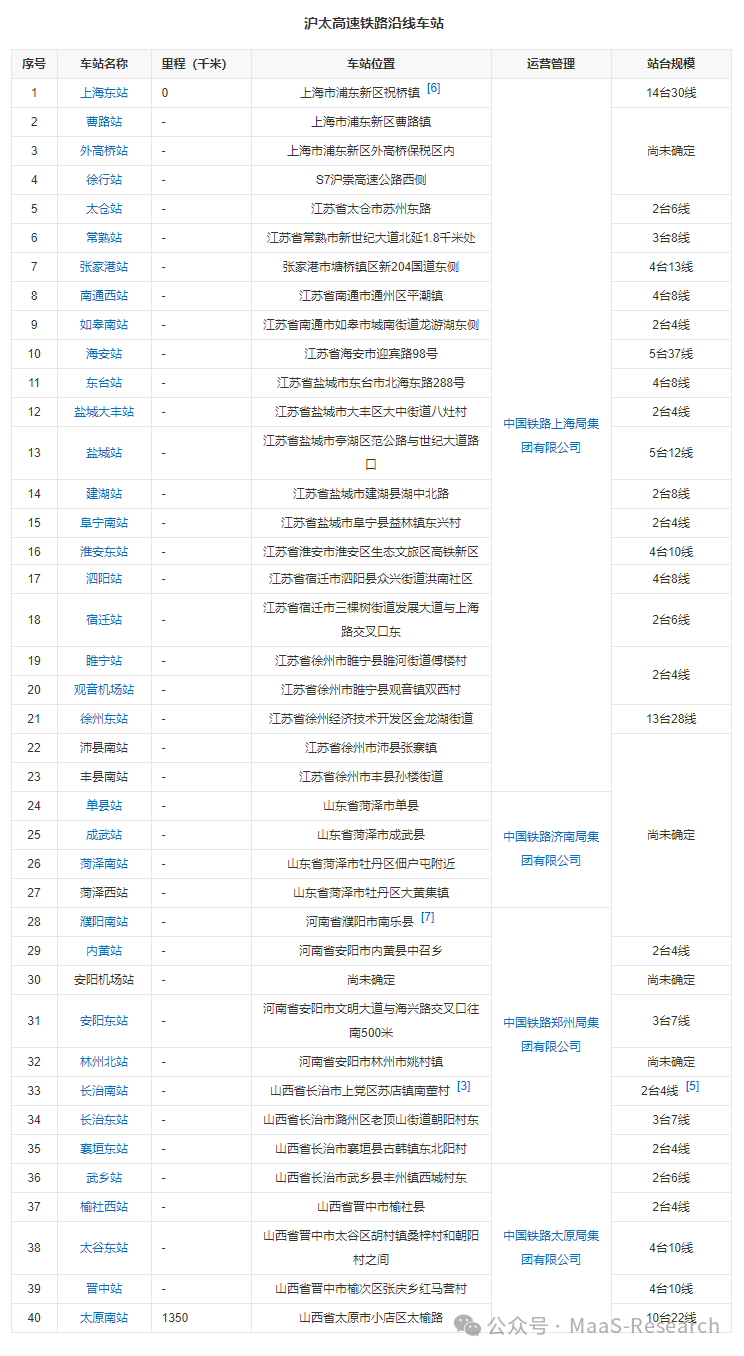Click the 站台规模 column header
This screenshot has width=744, height=1356.
671,64
